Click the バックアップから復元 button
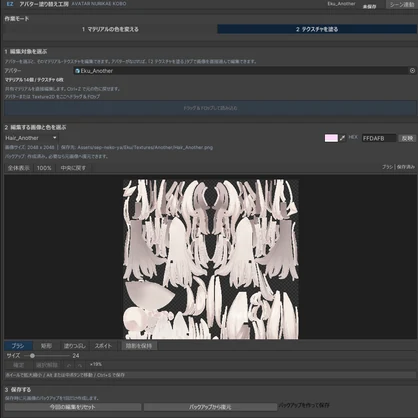This screenshot has height=418, width=418. (210, 407)
